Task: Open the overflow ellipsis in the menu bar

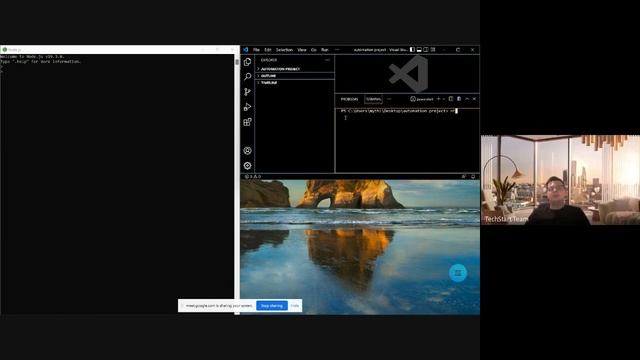Action: [x=337, y=50]
